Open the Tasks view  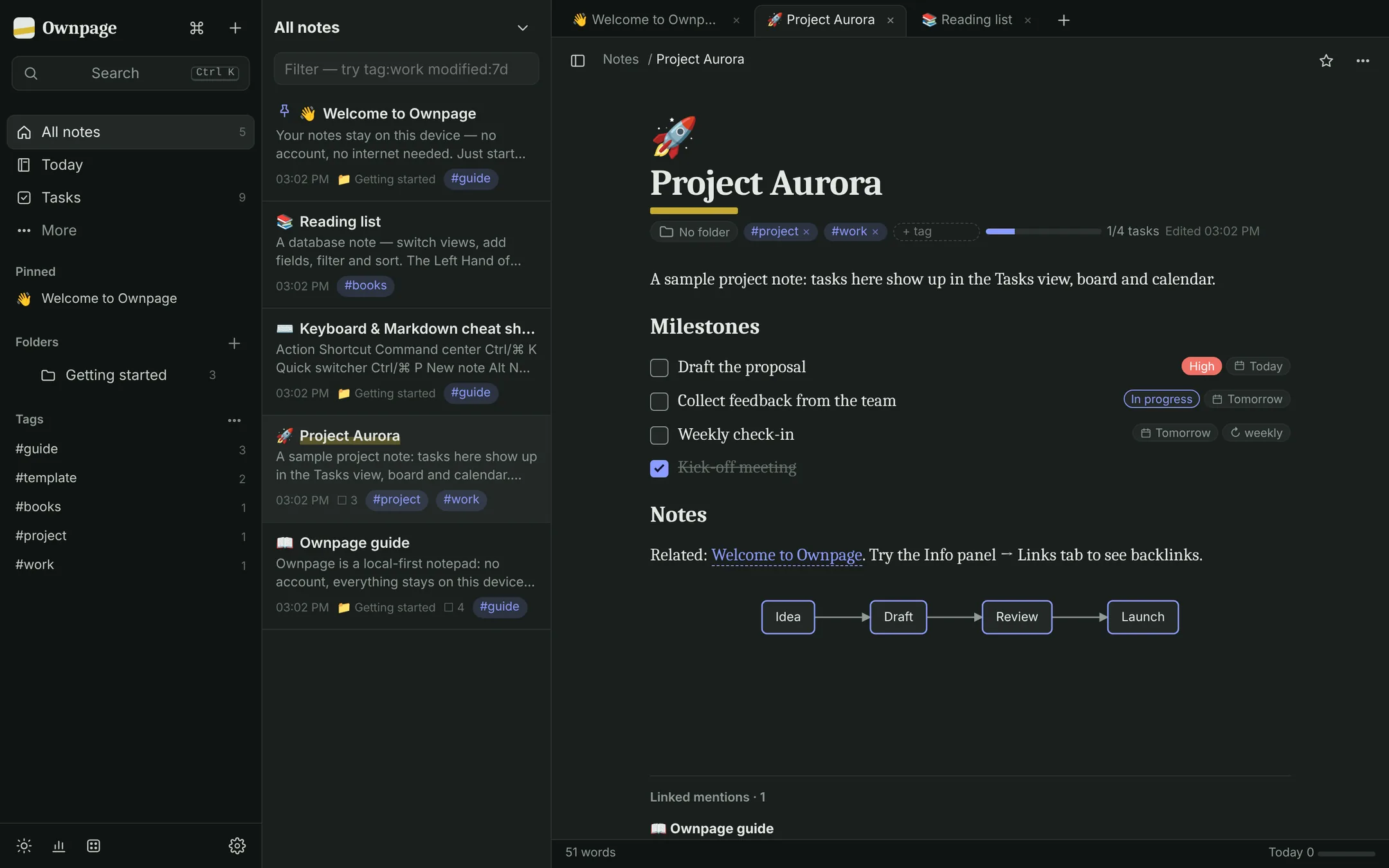point(131,197)
